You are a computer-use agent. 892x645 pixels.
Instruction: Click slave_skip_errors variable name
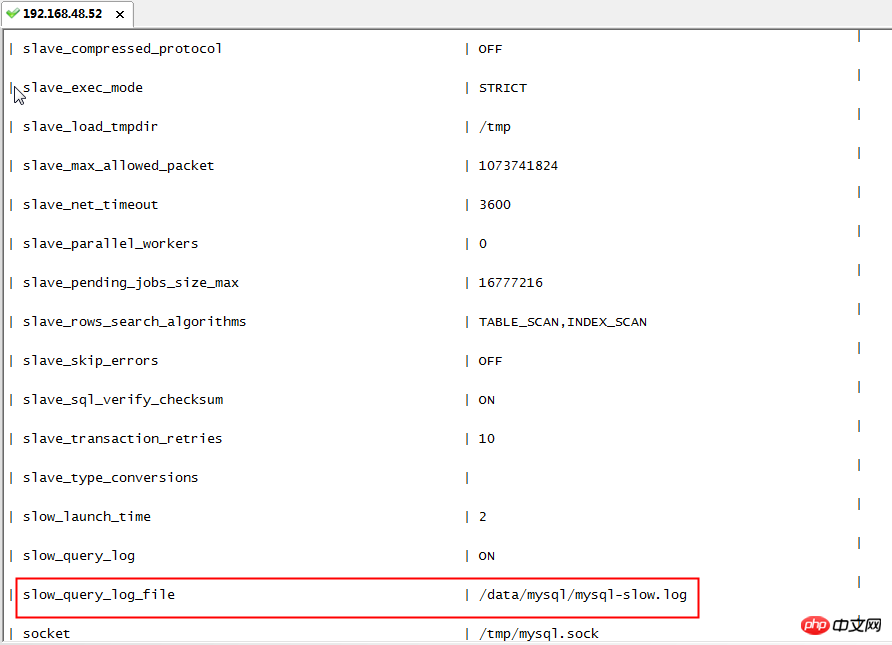click(x=90, y=361)
